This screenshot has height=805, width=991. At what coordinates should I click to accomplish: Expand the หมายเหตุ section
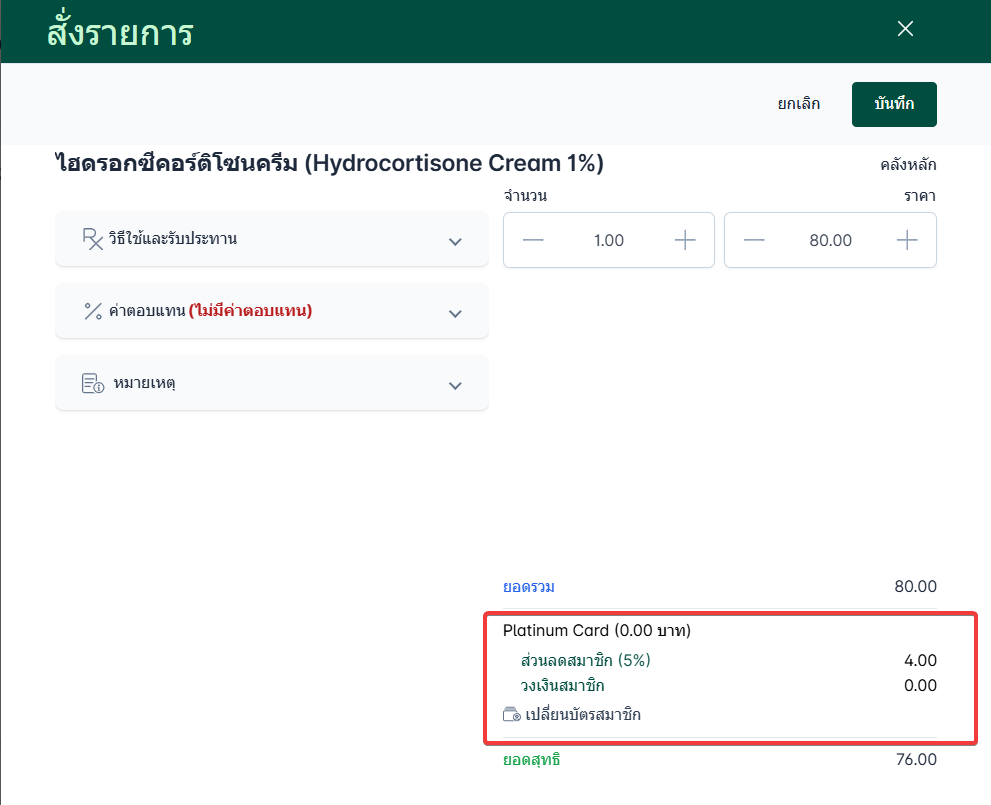click(455, 386)
